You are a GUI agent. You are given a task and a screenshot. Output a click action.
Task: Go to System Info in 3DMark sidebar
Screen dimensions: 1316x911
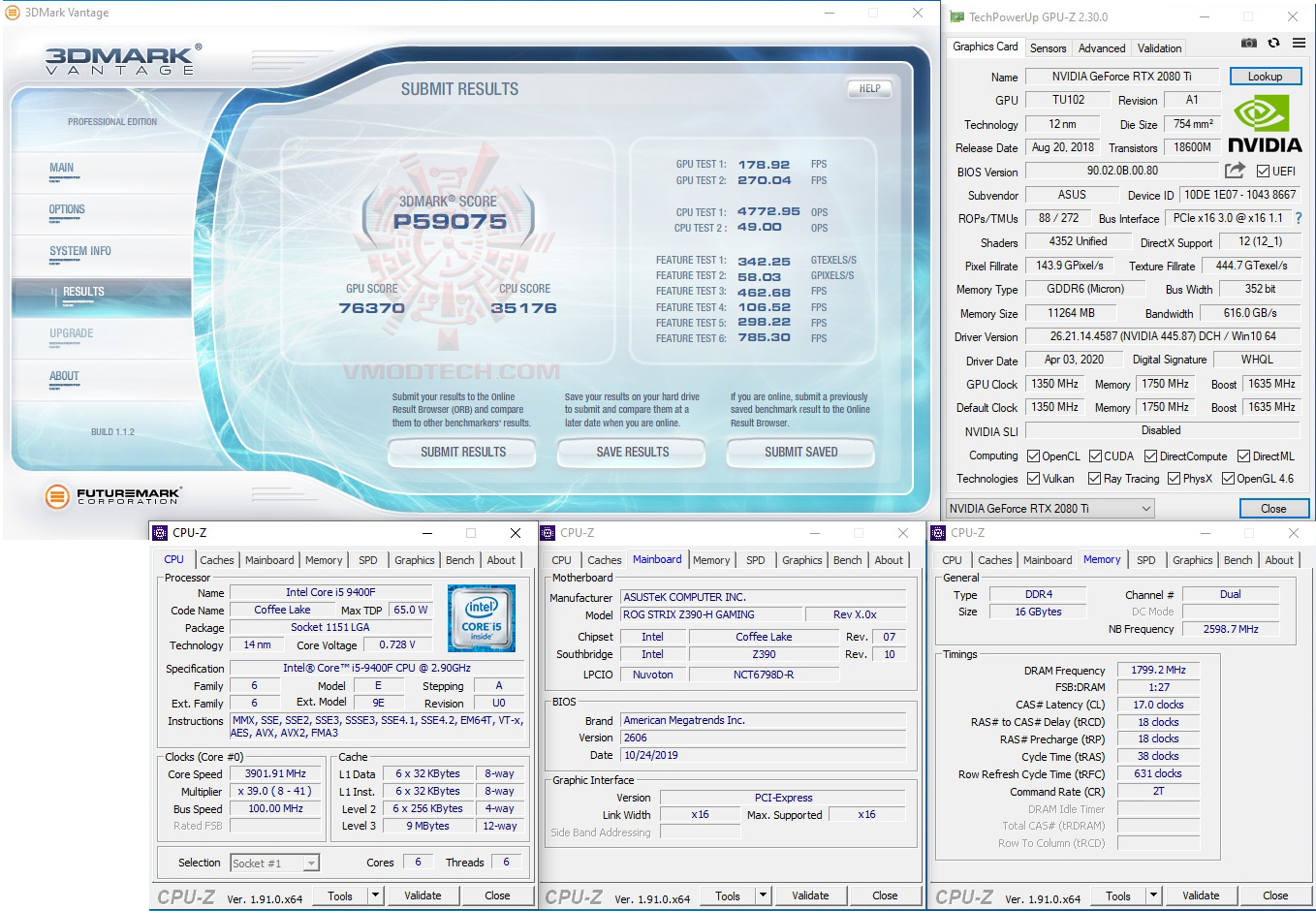80,251
